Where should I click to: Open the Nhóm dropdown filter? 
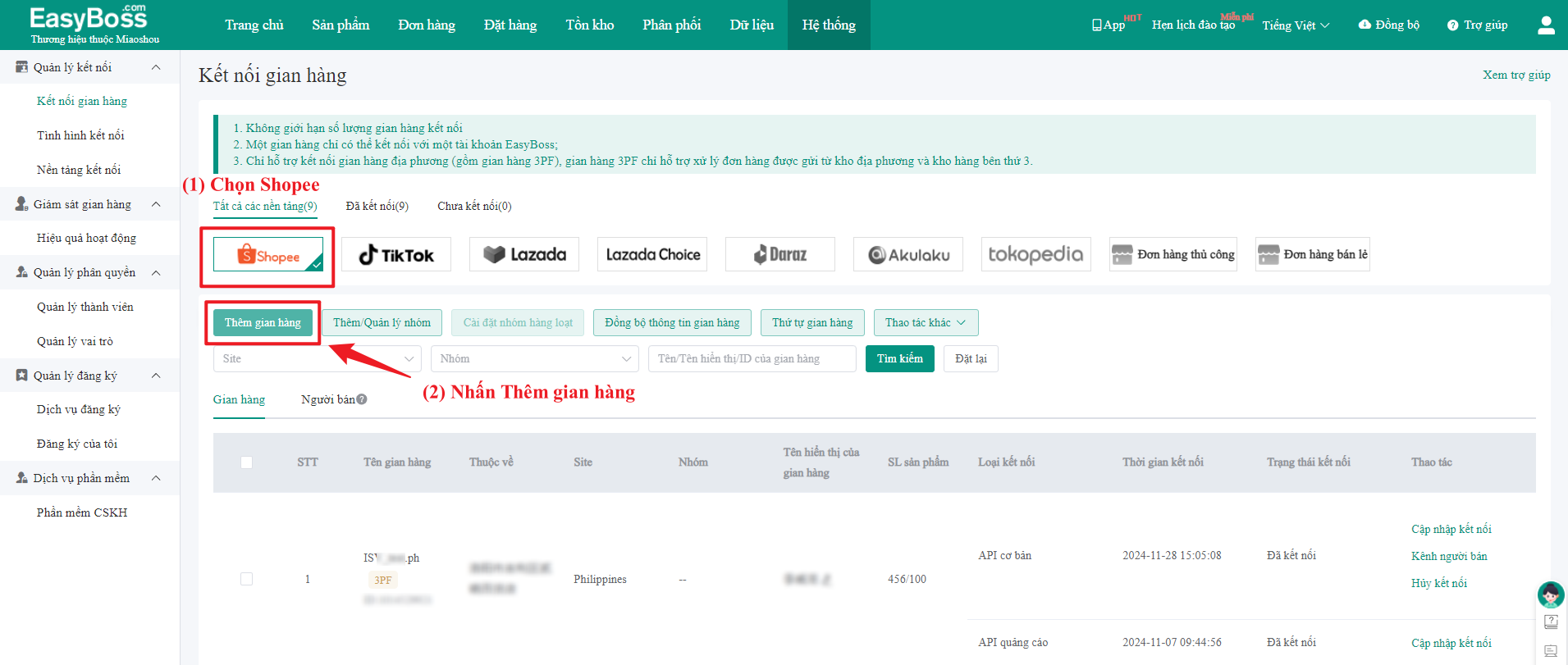(x=534, y=358)
